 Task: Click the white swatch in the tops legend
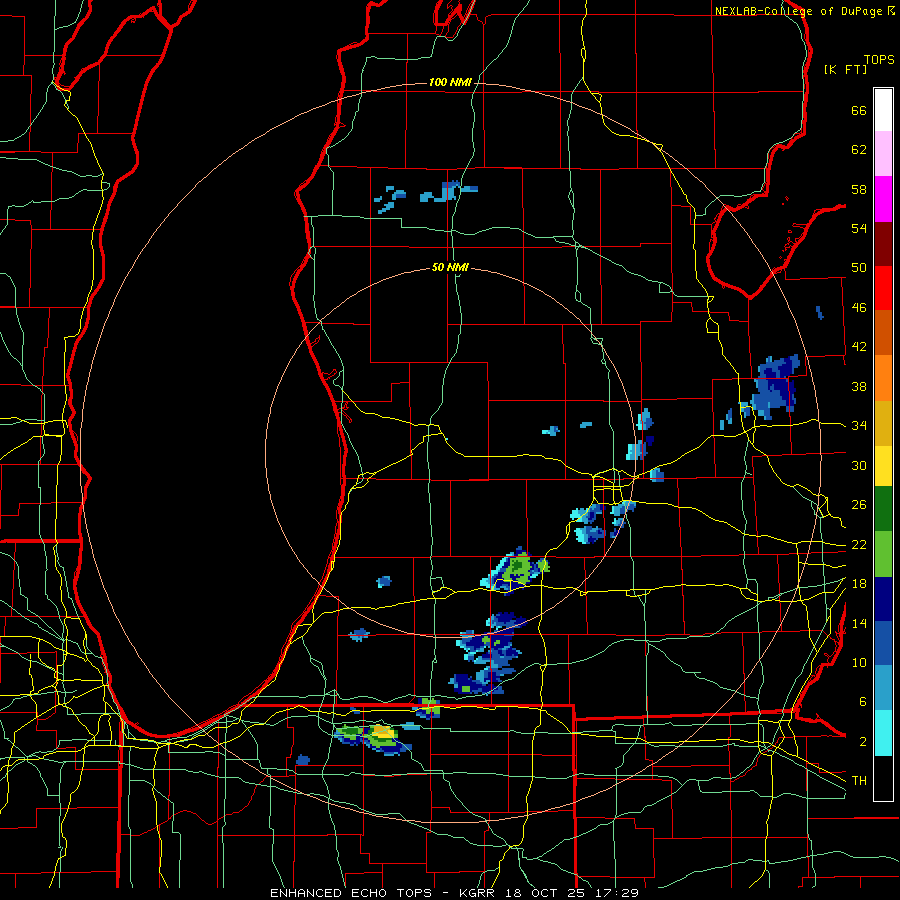pos(883,110)
